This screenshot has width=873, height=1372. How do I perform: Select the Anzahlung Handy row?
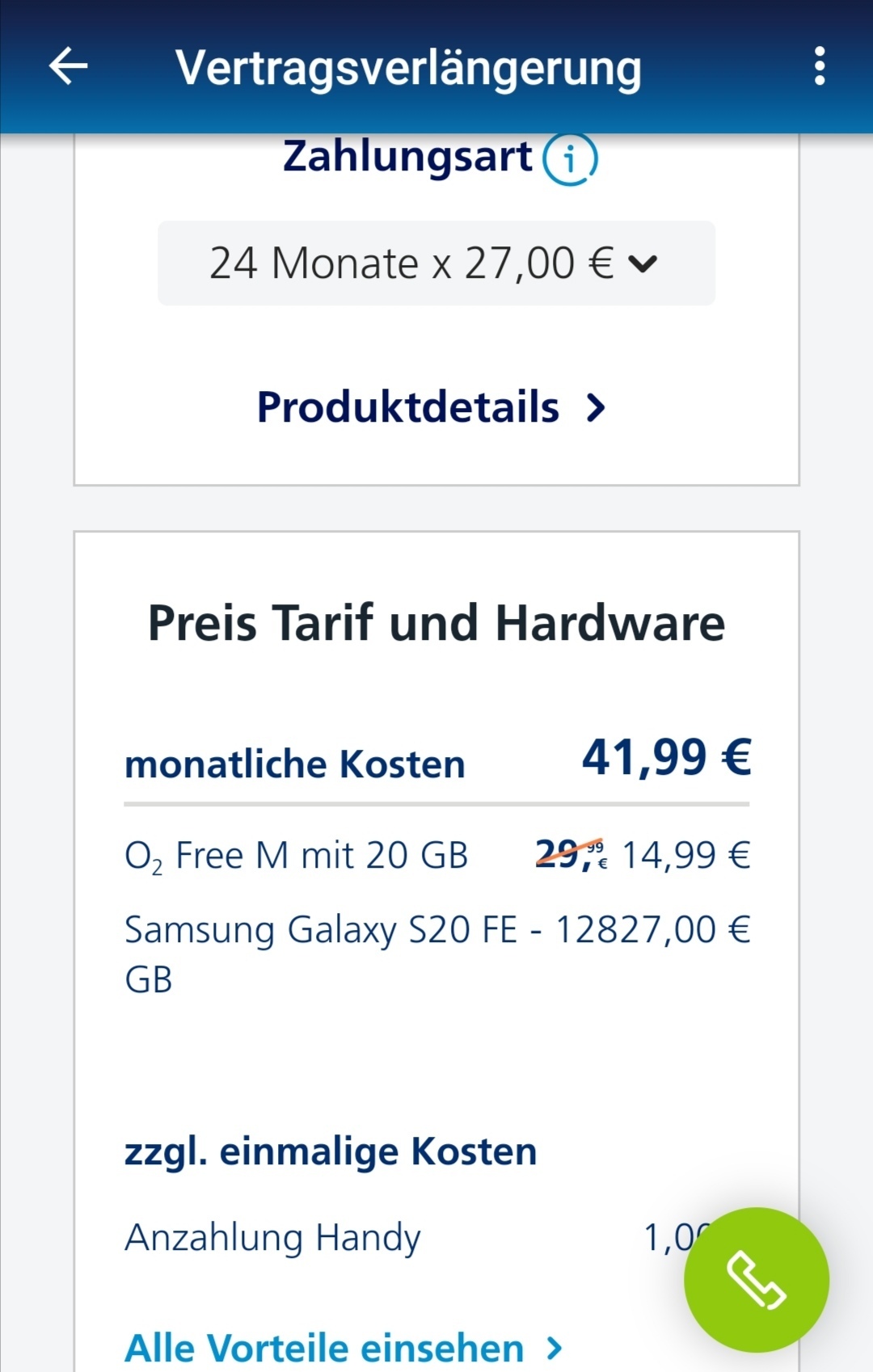coord(436,1237)
